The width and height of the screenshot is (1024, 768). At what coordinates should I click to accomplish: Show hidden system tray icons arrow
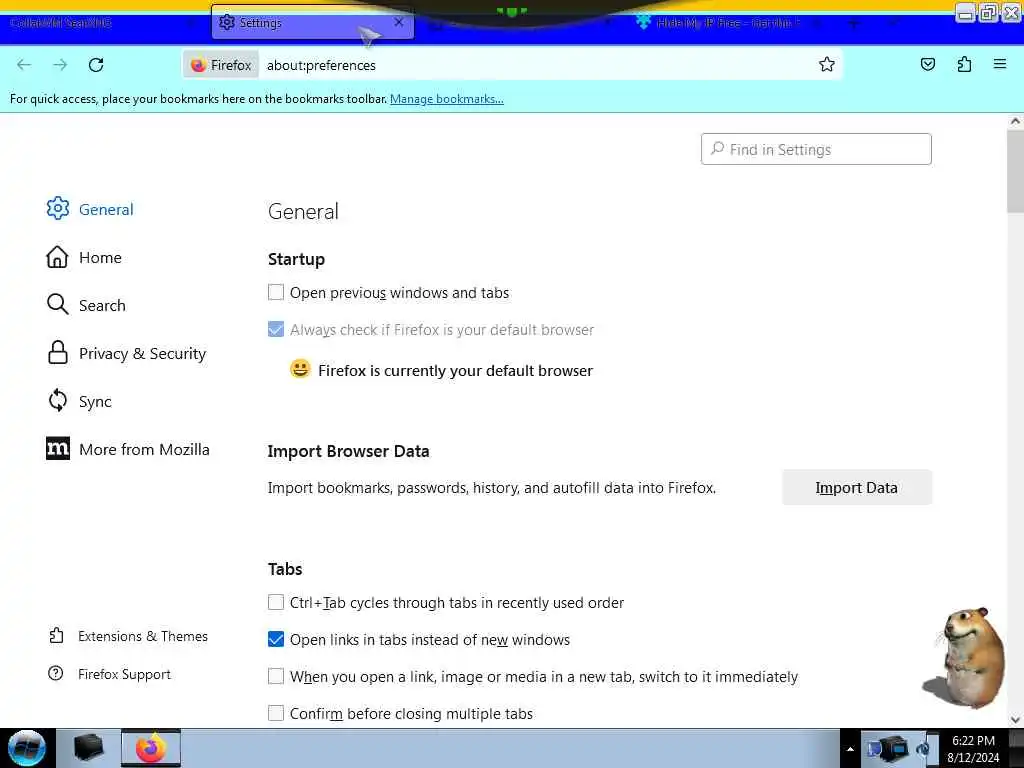pos(850,749)
